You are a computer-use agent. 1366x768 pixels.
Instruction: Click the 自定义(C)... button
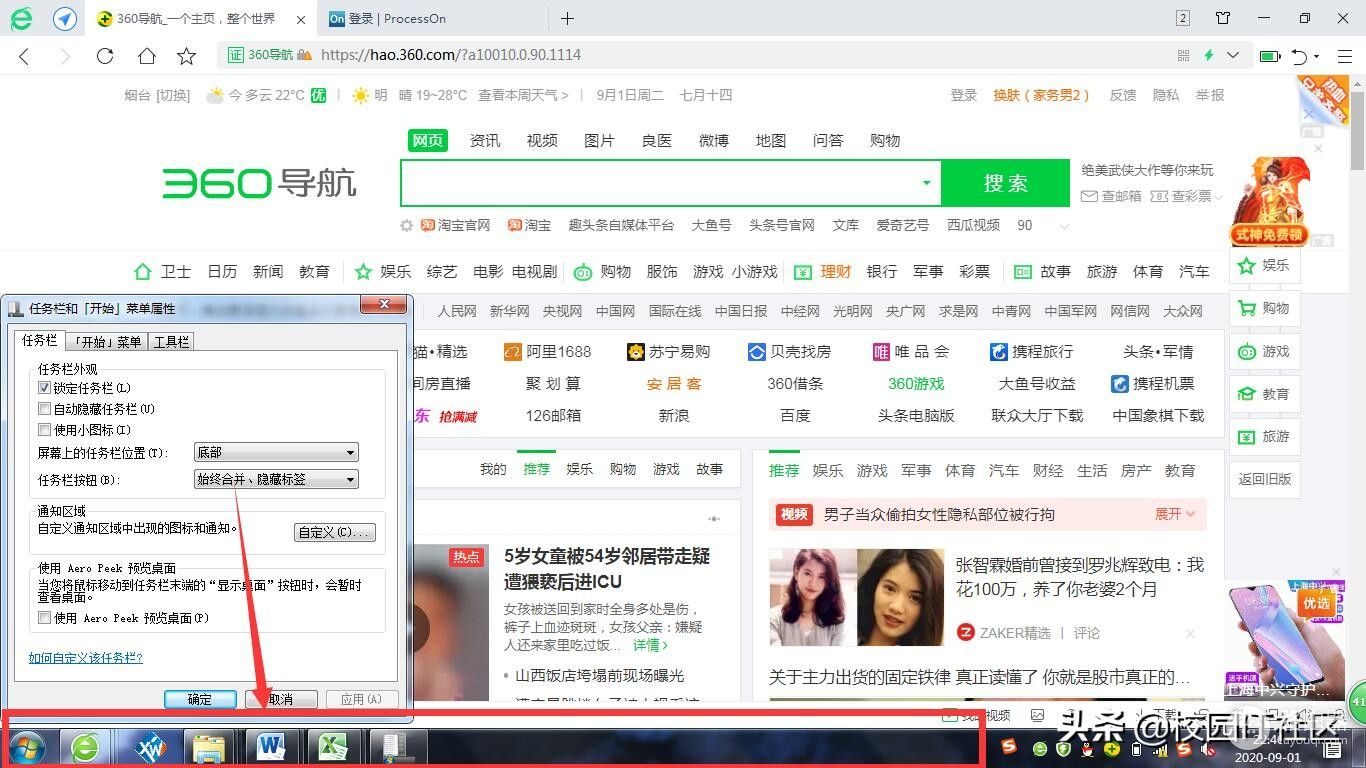click(335, 532)
